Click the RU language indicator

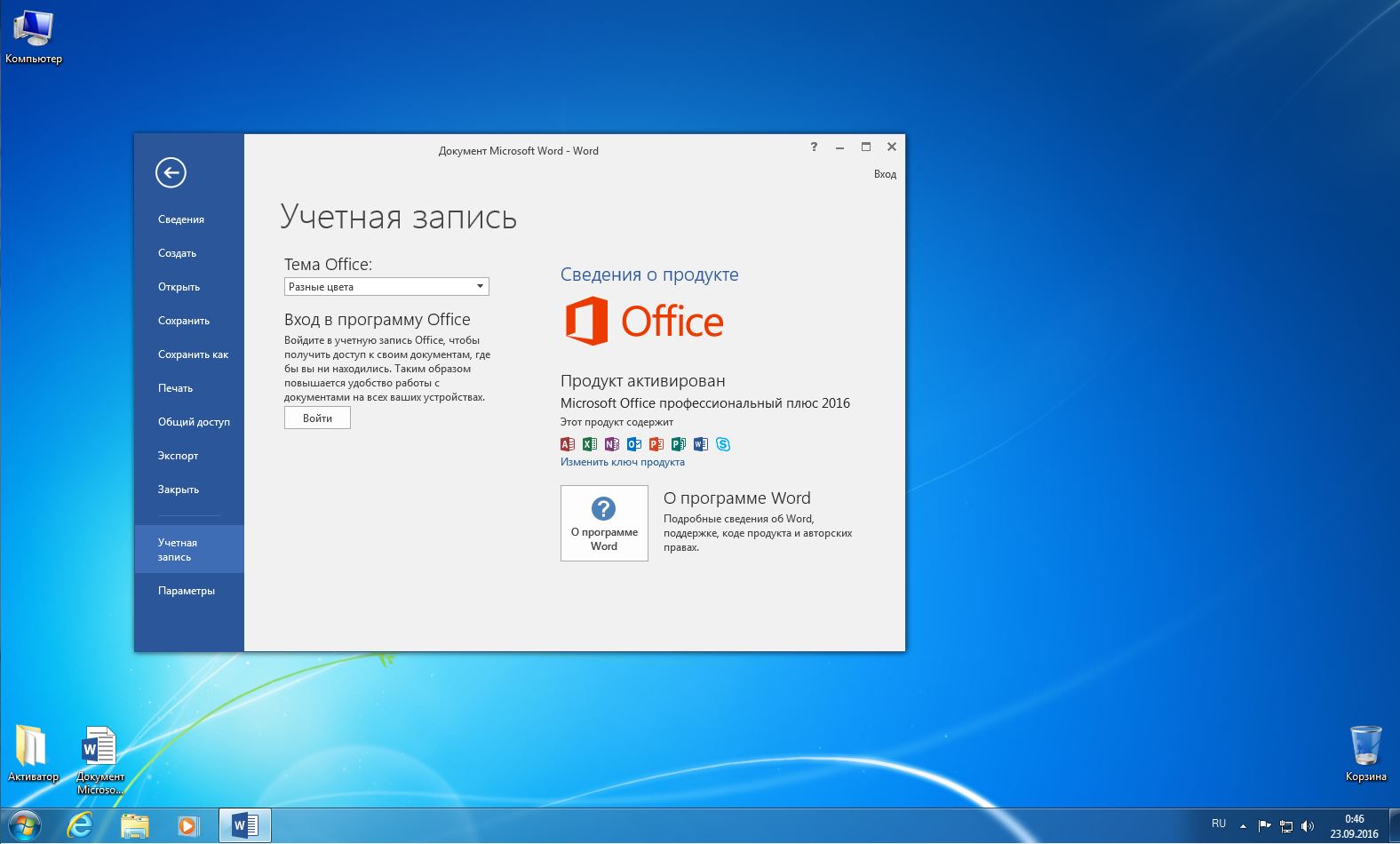[x=1219, y=824]
